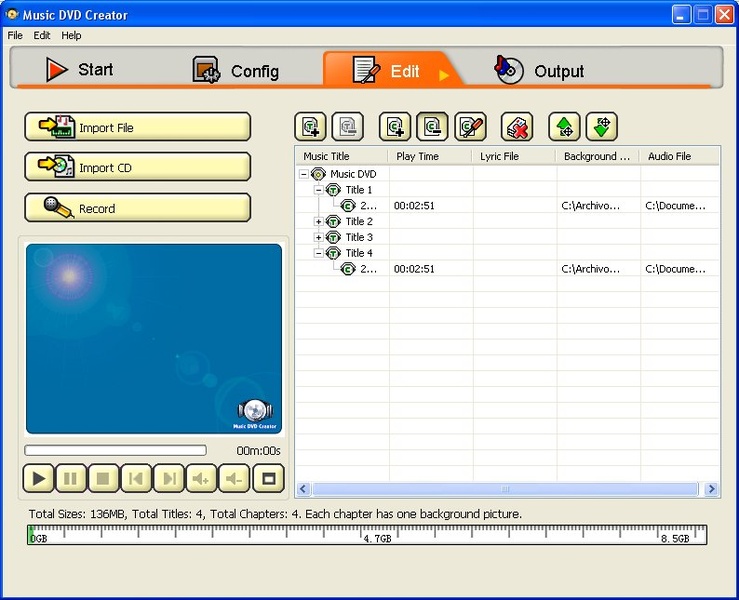Open the File menu

point(15,35)
